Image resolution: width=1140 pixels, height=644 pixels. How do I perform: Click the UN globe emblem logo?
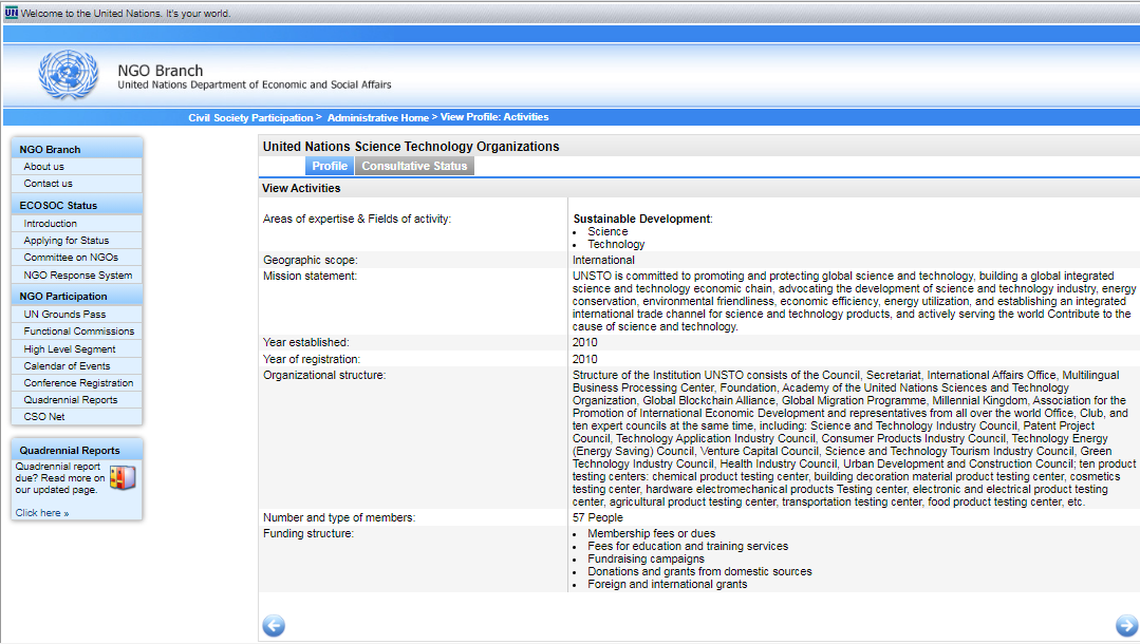point(68,75)
